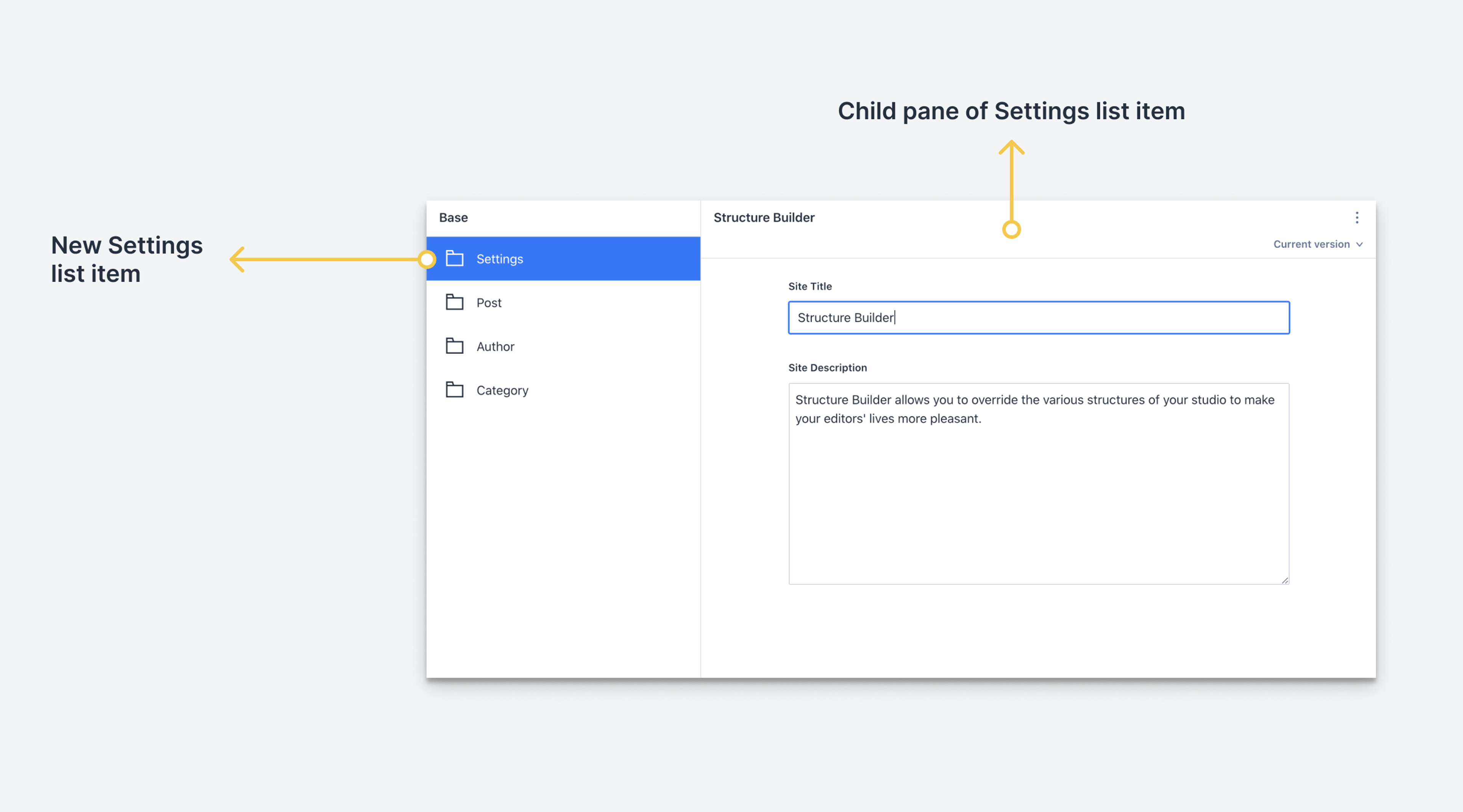1463x812 pixels.
Task: Click the Category folder icon
Action: (x=455, y=390)
